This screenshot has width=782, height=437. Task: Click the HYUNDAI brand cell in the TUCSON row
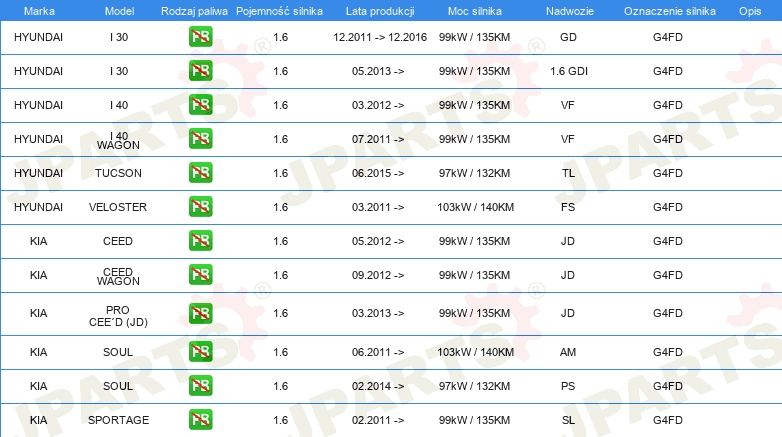38,173
